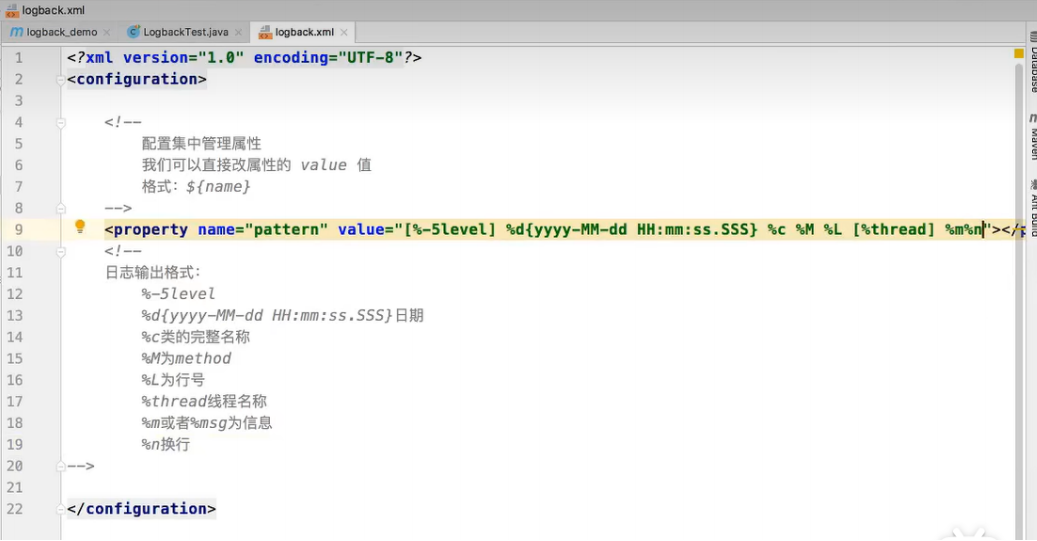Click the %thread线程名称 comment line
This screenshot has height=541, width=1037.
[x=204, y=401]
